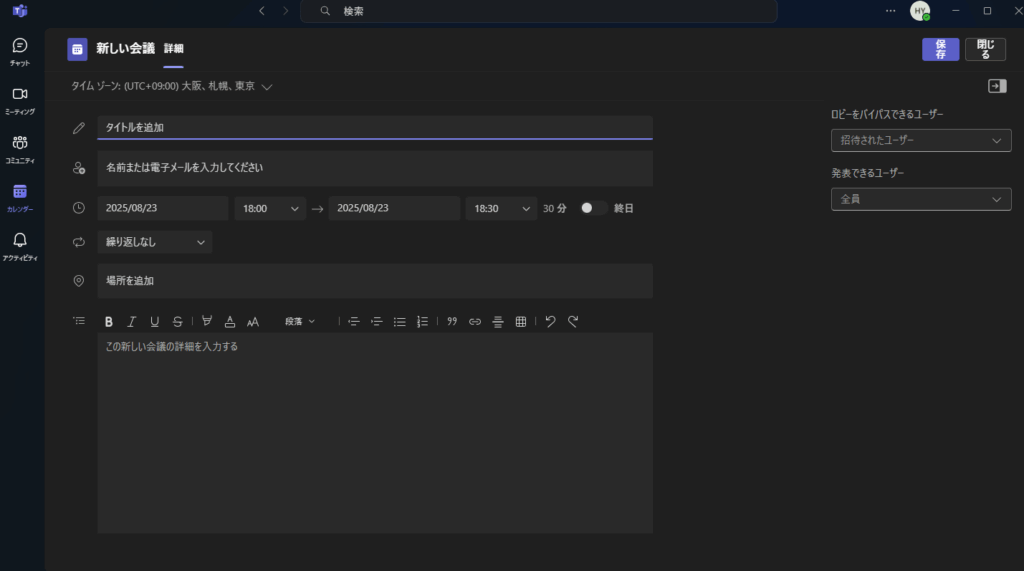This screenshot has width=1024, height=571.
Task: Expand the time zone selector chevron
Action: [267, 87]
